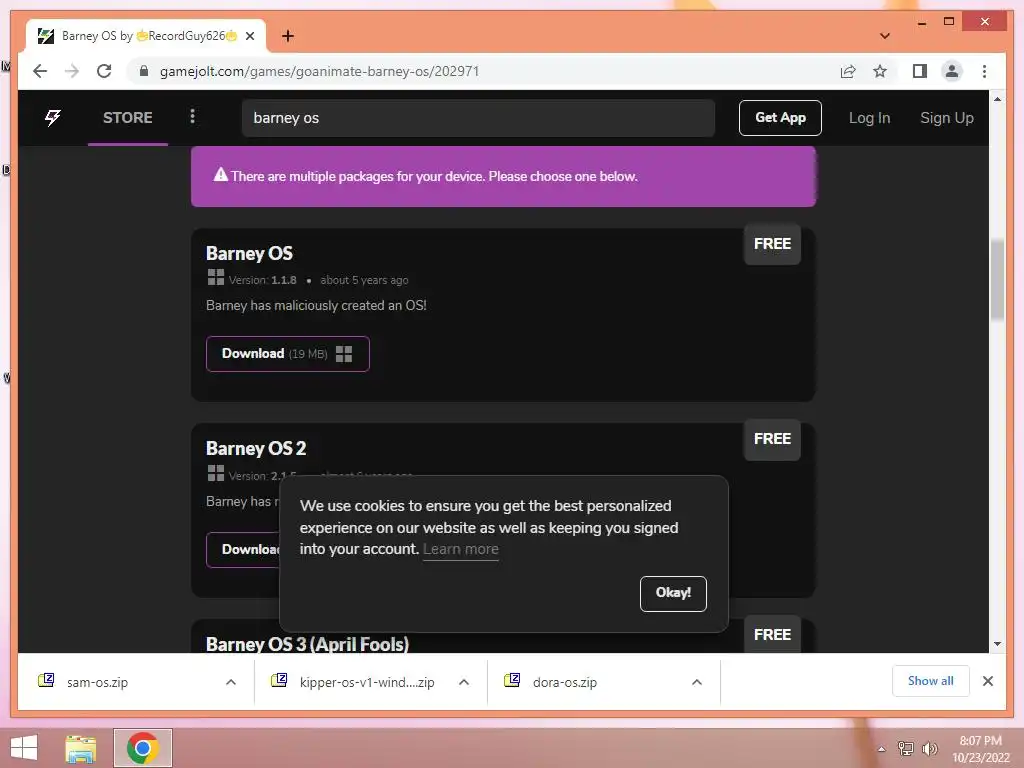Click the vertical scrollbar thumb

coord(997,281)
